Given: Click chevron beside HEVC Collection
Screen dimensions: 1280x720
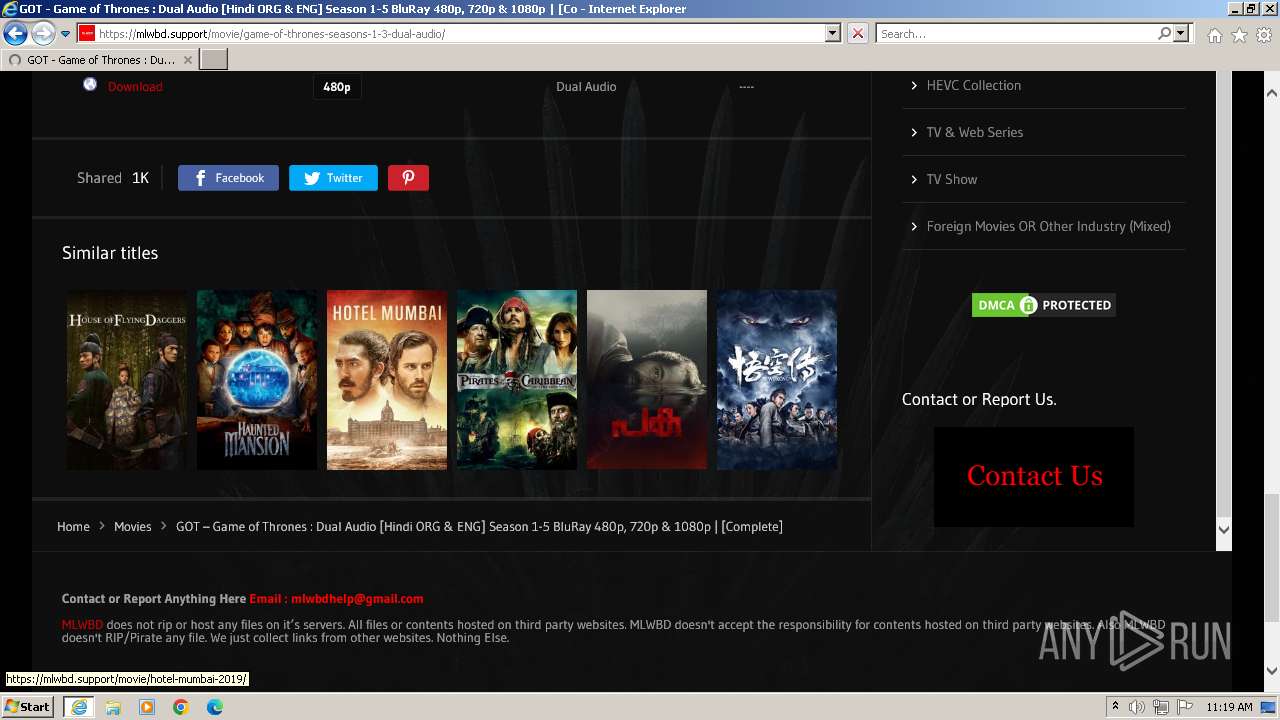Looking at the screenshot, I should point(914,85).
